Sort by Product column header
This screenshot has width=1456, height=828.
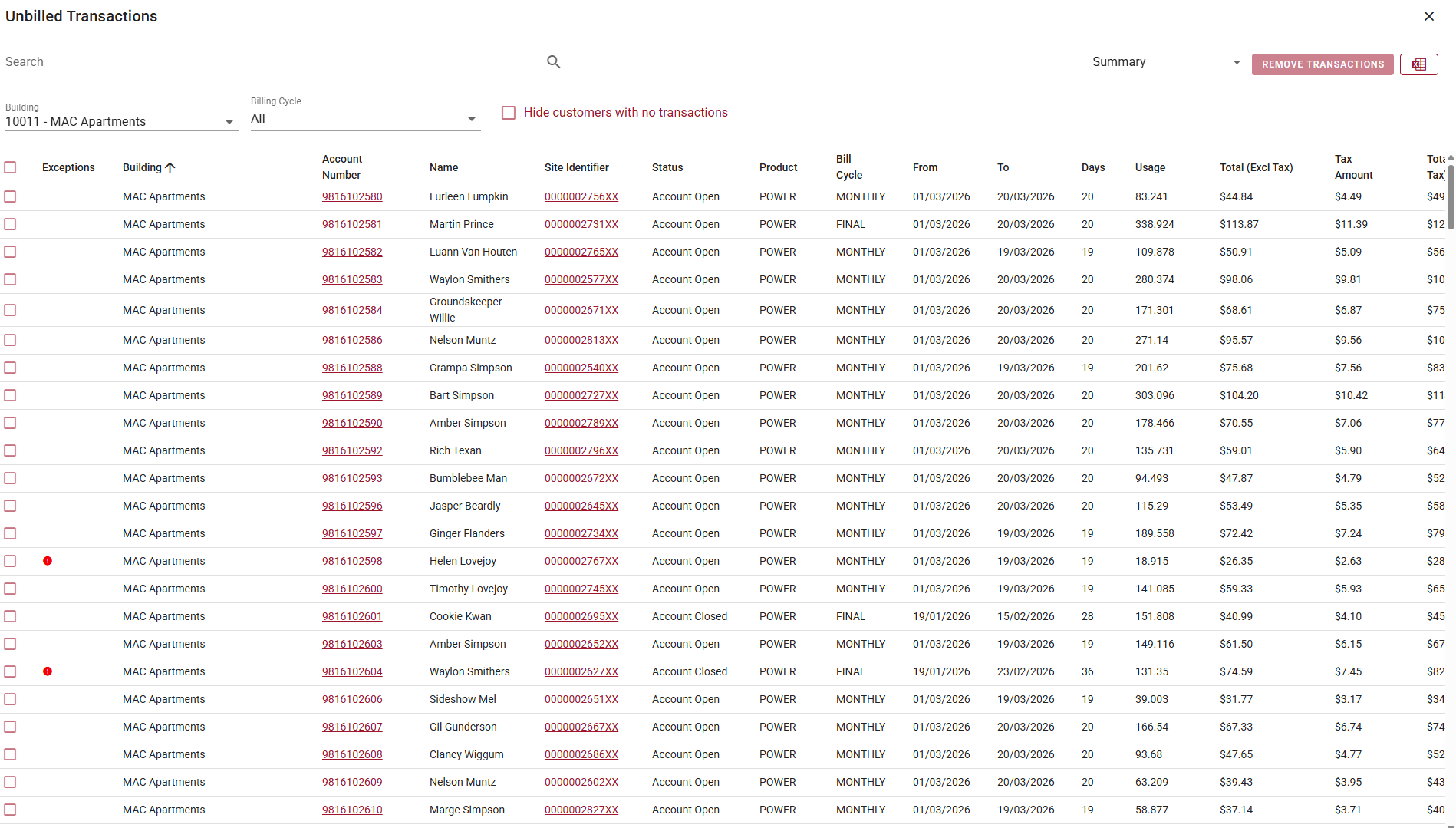(x=778, y=167)
